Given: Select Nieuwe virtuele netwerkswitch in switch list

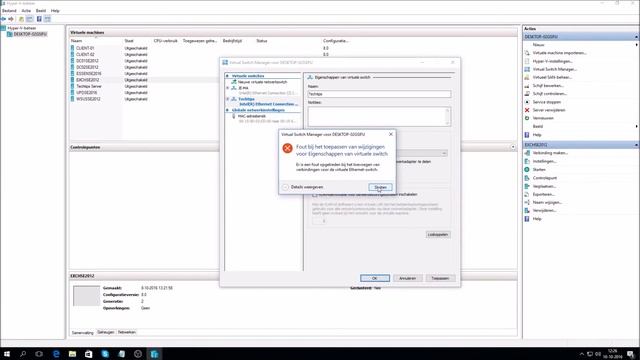Looking at the screenshot, I should 262,82.
